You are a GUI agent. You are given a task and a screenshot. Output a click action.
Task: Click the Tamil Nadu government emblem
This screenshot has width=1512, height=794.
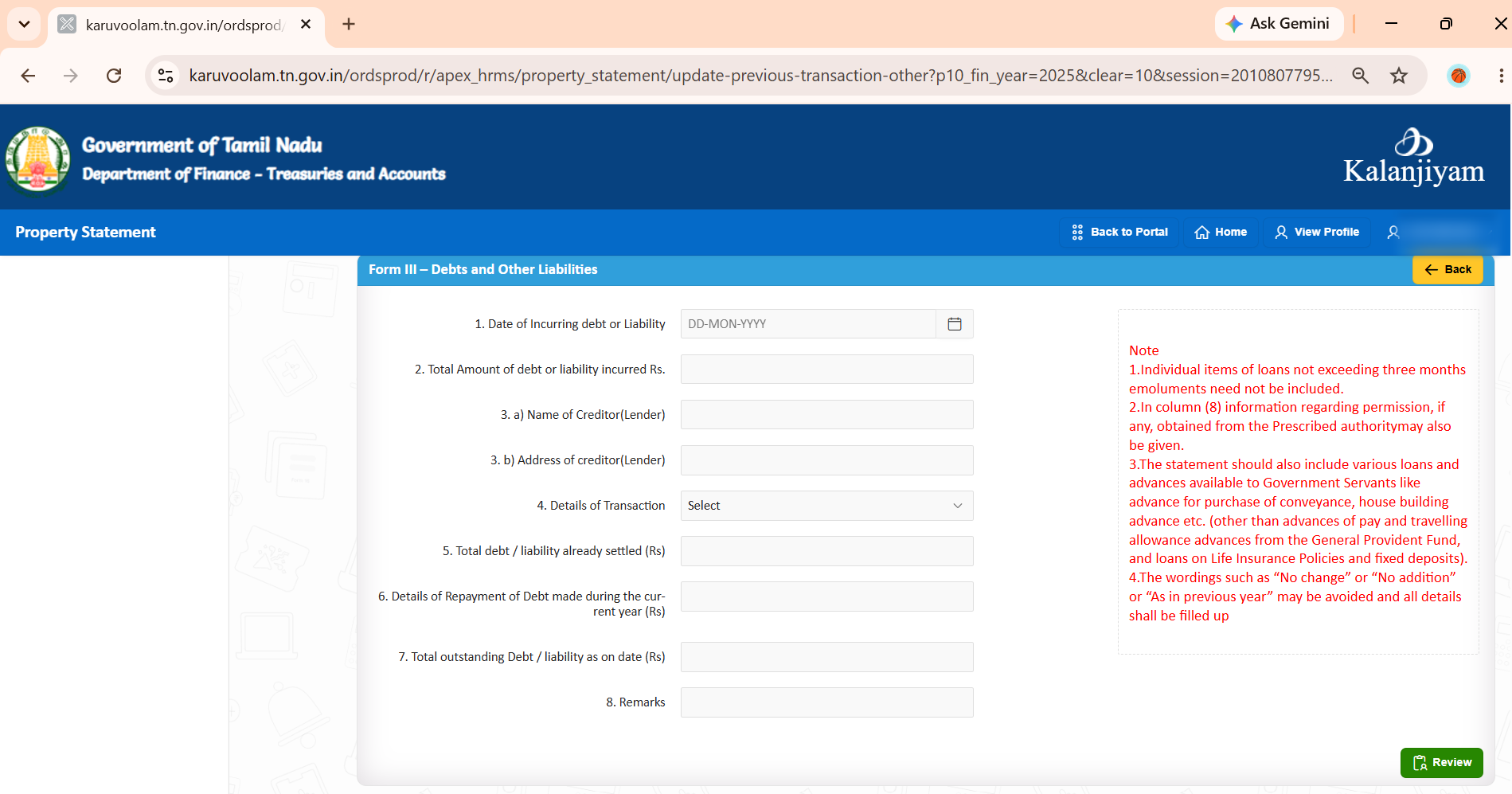coord(37,158)
